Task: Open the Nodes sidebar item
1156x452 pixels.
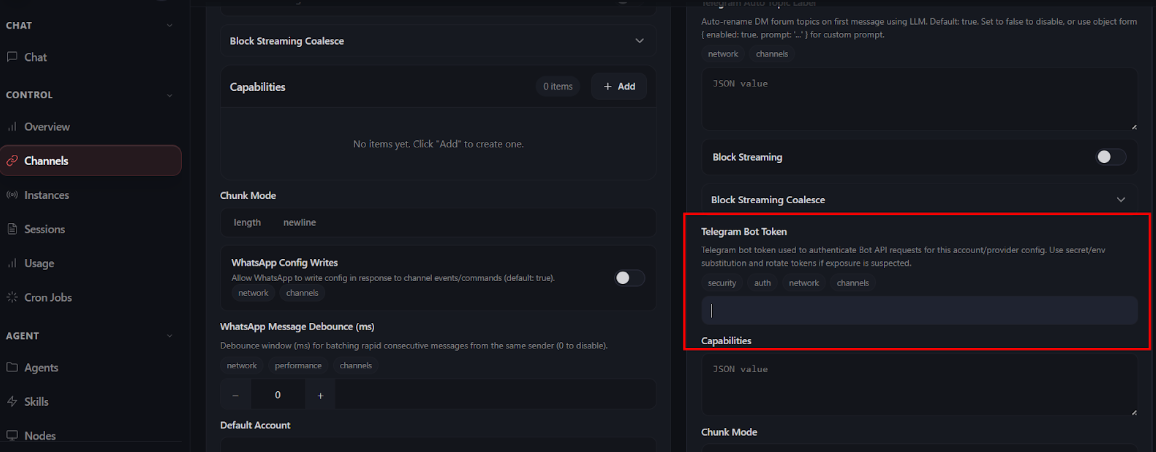Action: [40, 436]
